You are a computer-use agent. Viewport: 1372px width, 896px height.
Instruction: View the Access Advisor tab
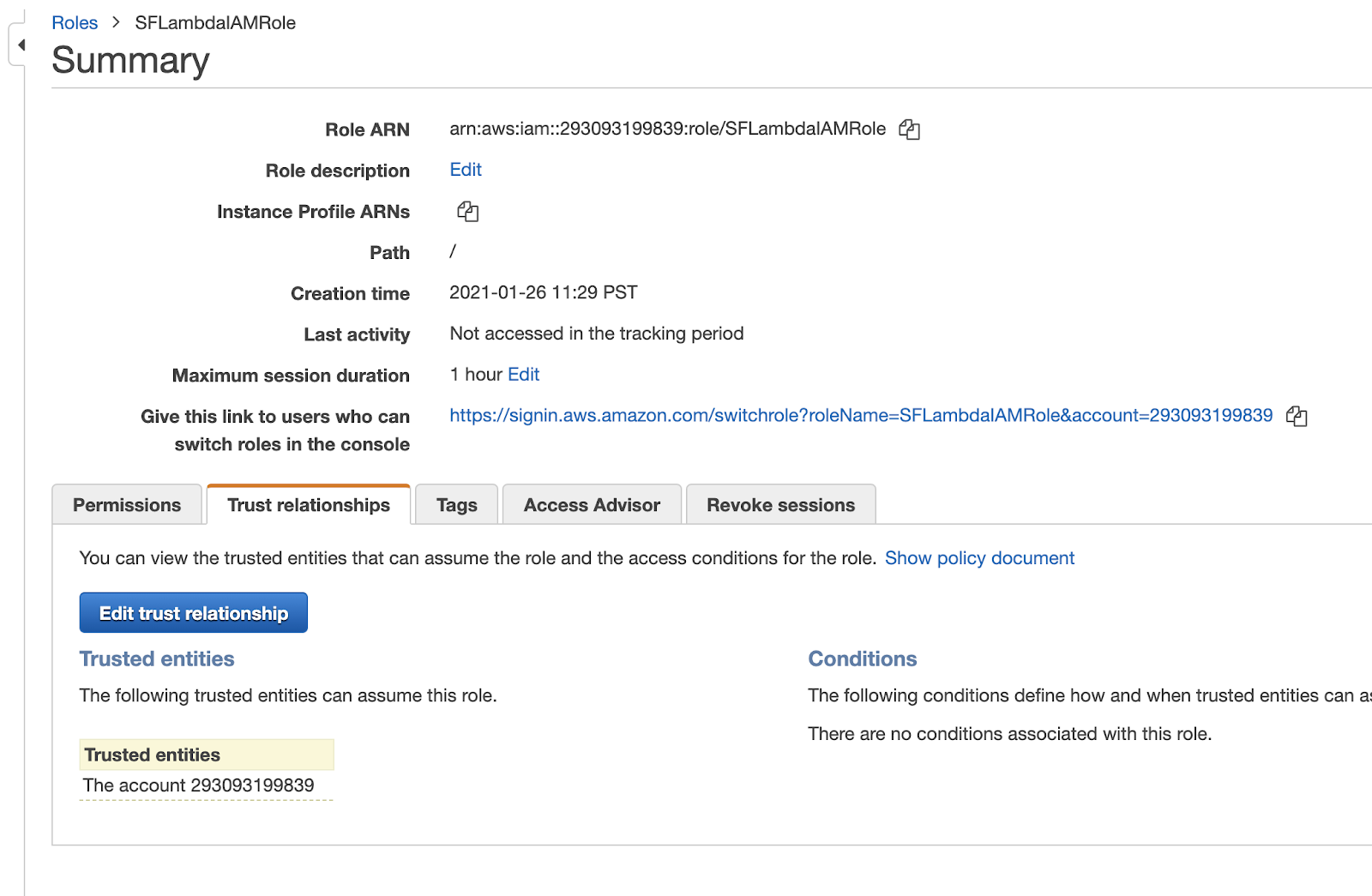tap(592, 505)
